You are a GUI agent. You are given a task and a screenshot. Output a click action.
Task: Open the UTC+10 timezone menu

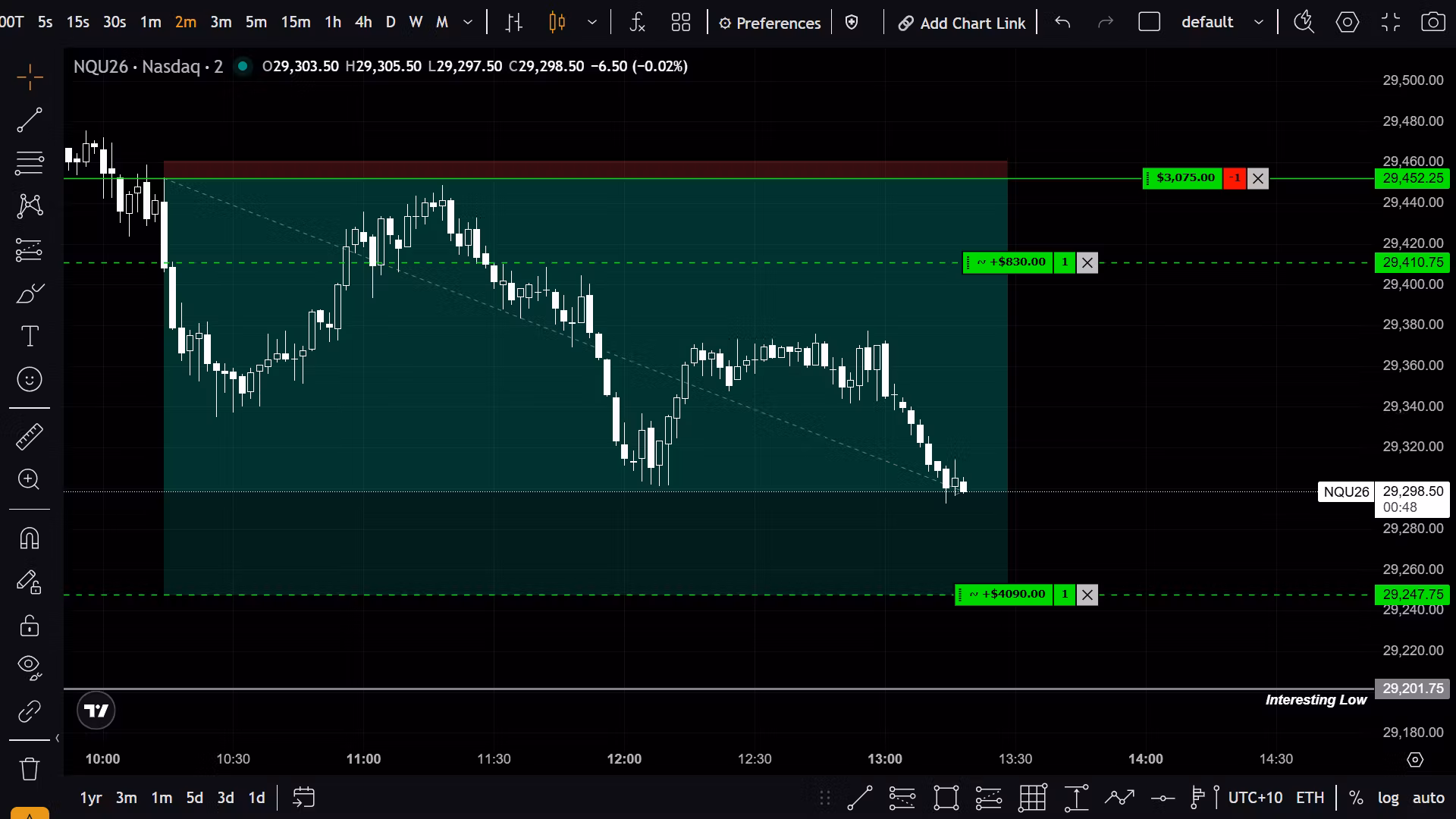pos(1255,798)
